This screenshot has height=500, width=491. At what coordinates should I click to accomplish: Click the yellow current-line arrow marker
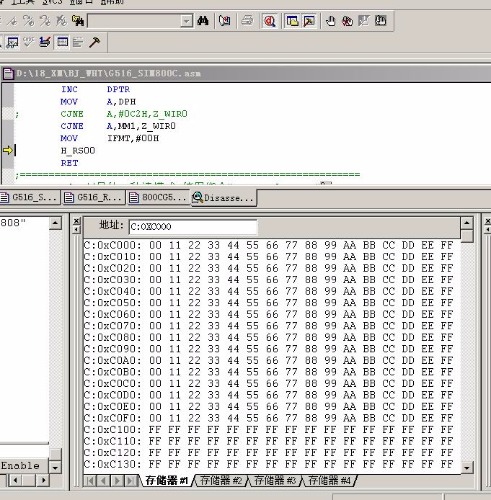coord(8,151)
